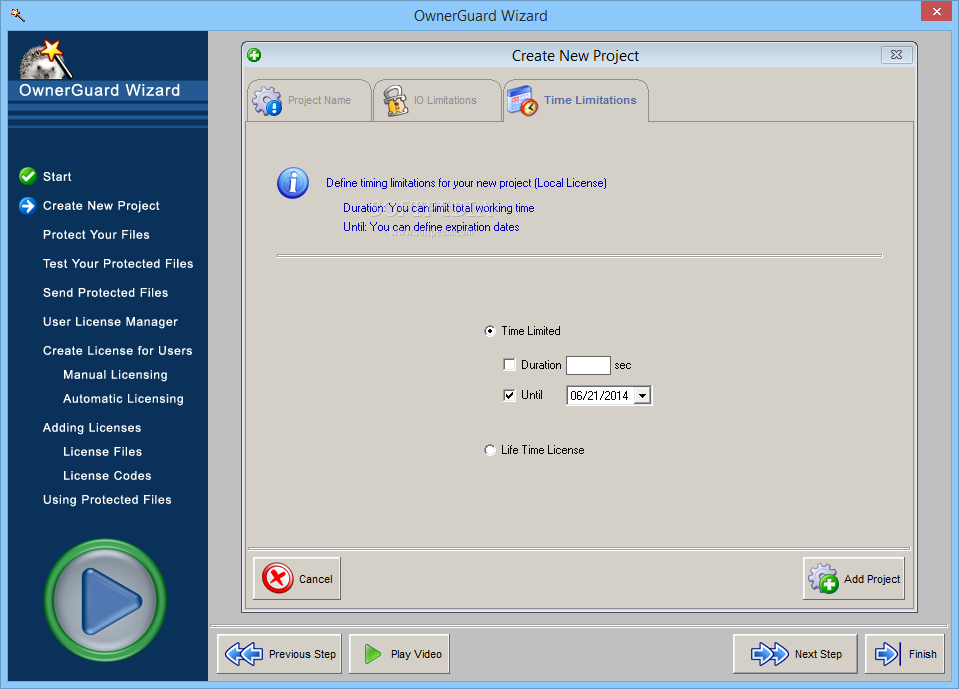Click the blue arrow icon beside Create New Project
The height and width of the screenshot is (689, 959).
(28, 206)
